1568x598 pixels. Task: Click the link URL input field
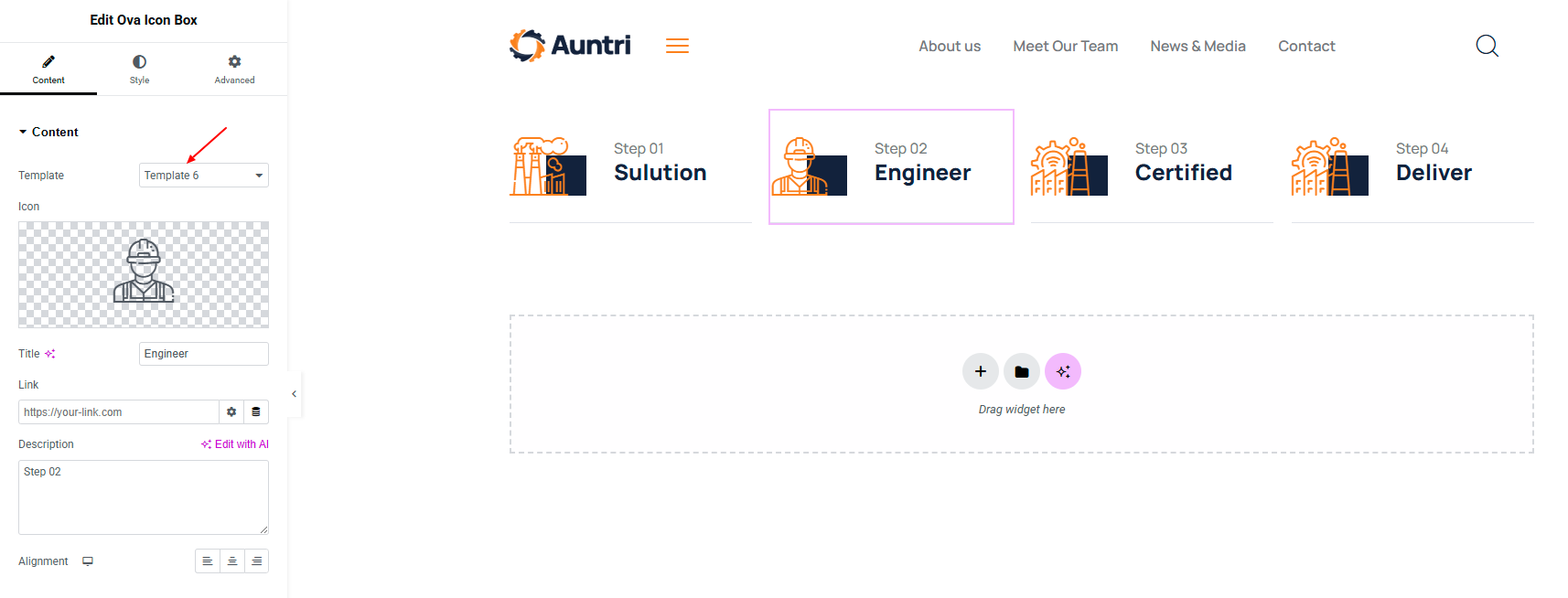pos(118,411)
